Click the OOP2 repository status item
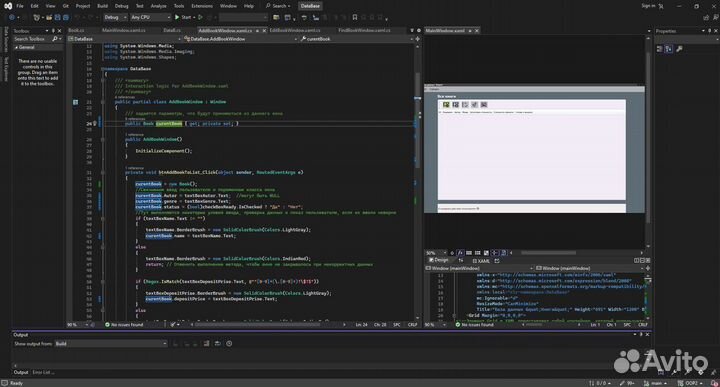Viewport: 720px width, 387px height. tap(690, 383)
